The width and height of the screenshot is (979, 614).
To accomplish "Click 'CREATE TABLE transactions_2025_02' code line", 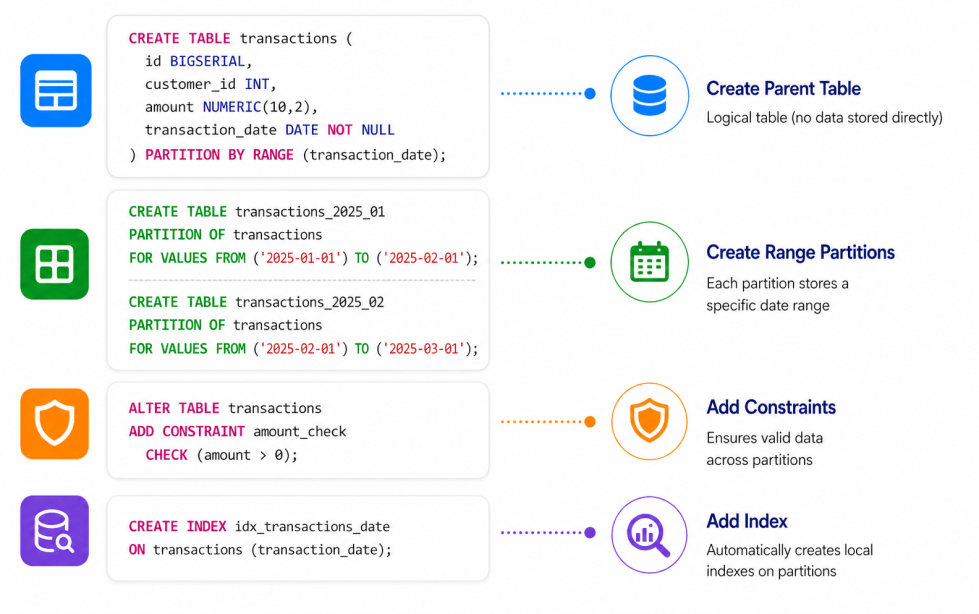I will [x=256, y=302].
